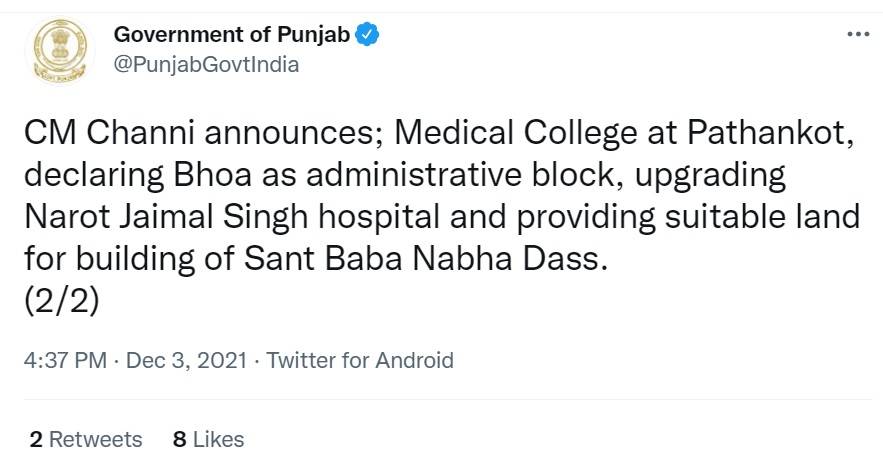The width and height of the screenshot is (883, 465).
Task: Click the likes count number 8
Action: pos(179,439)
